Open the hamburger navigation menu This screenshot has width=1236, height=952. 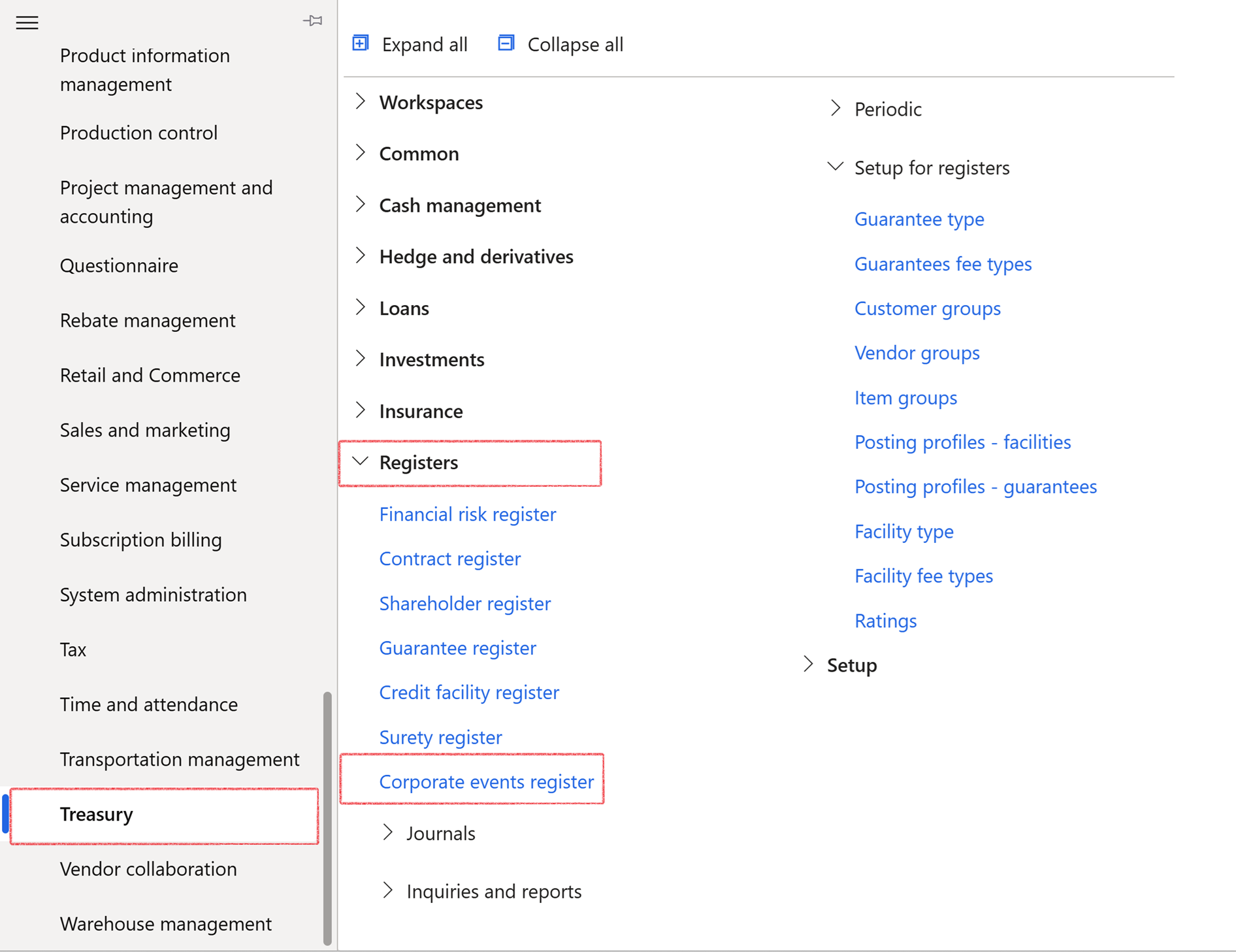pos(27,23)
